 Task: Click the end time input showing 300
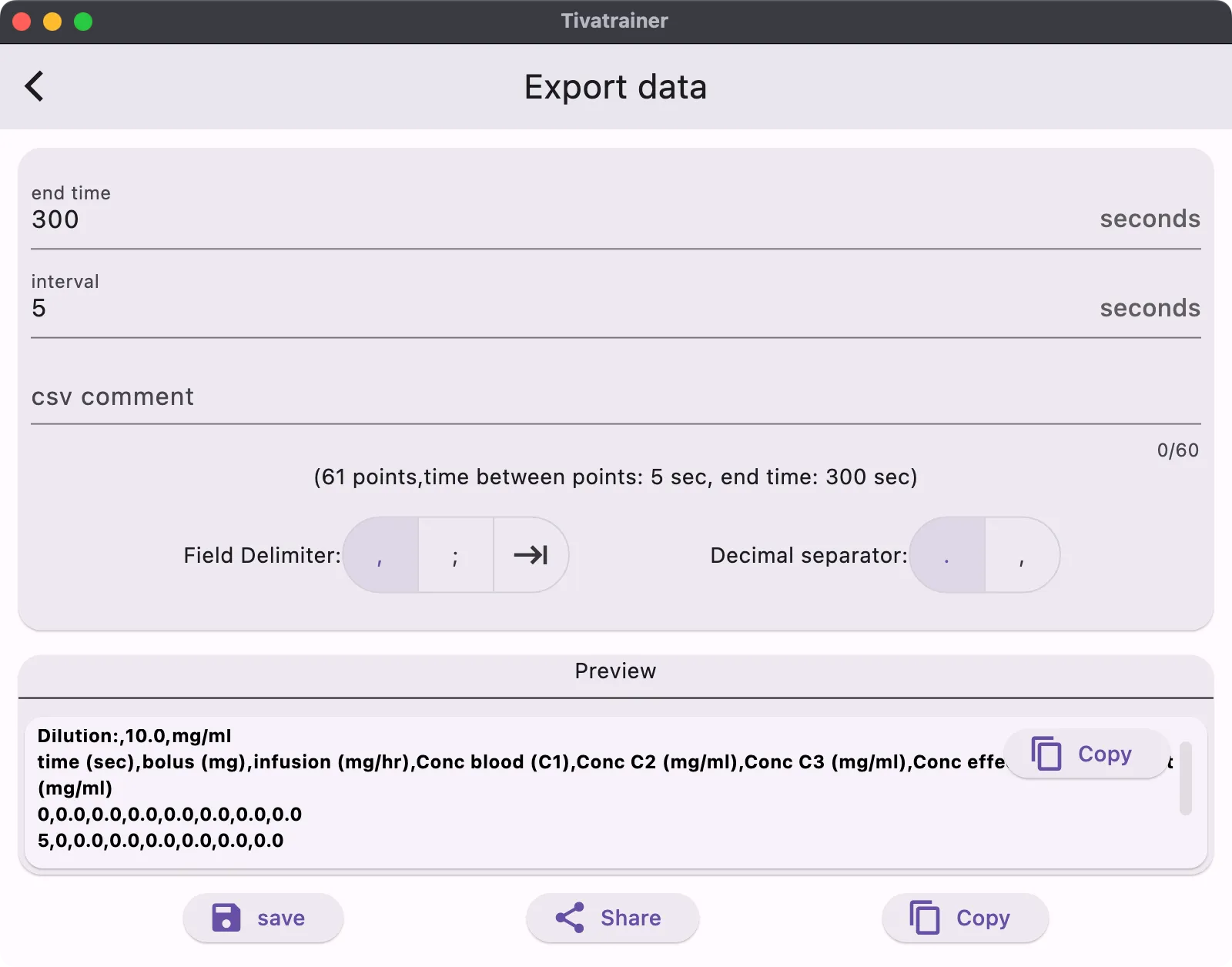[x=308, y=219]
